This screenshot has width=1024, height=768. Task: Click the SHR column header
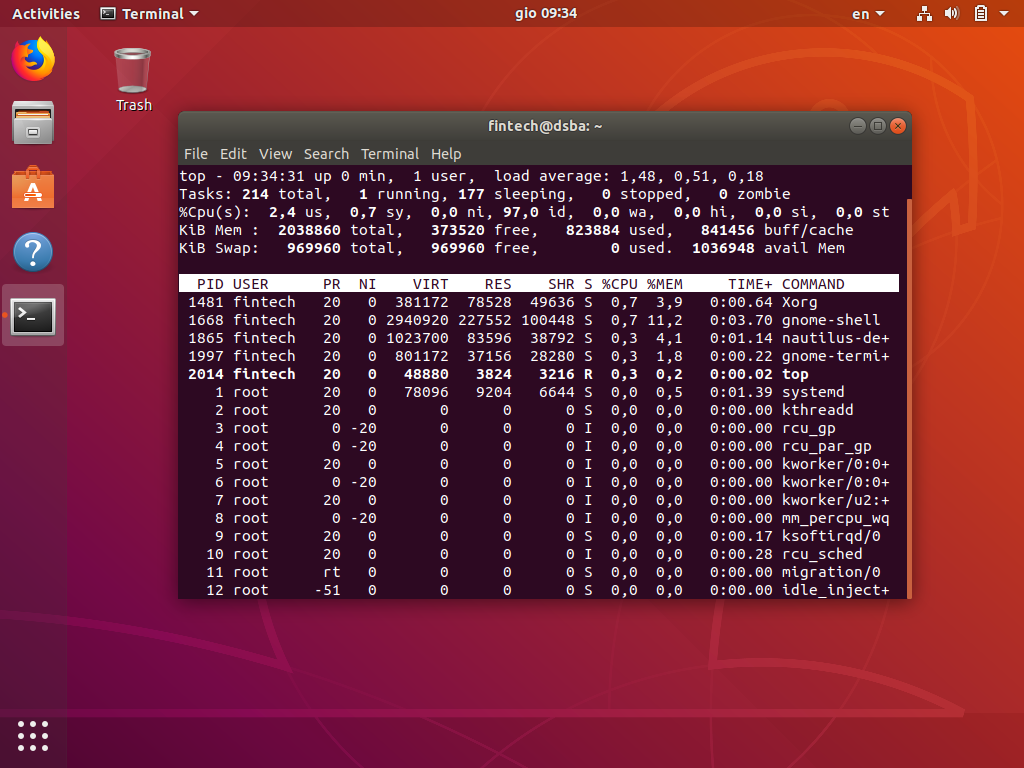point(561,284)
